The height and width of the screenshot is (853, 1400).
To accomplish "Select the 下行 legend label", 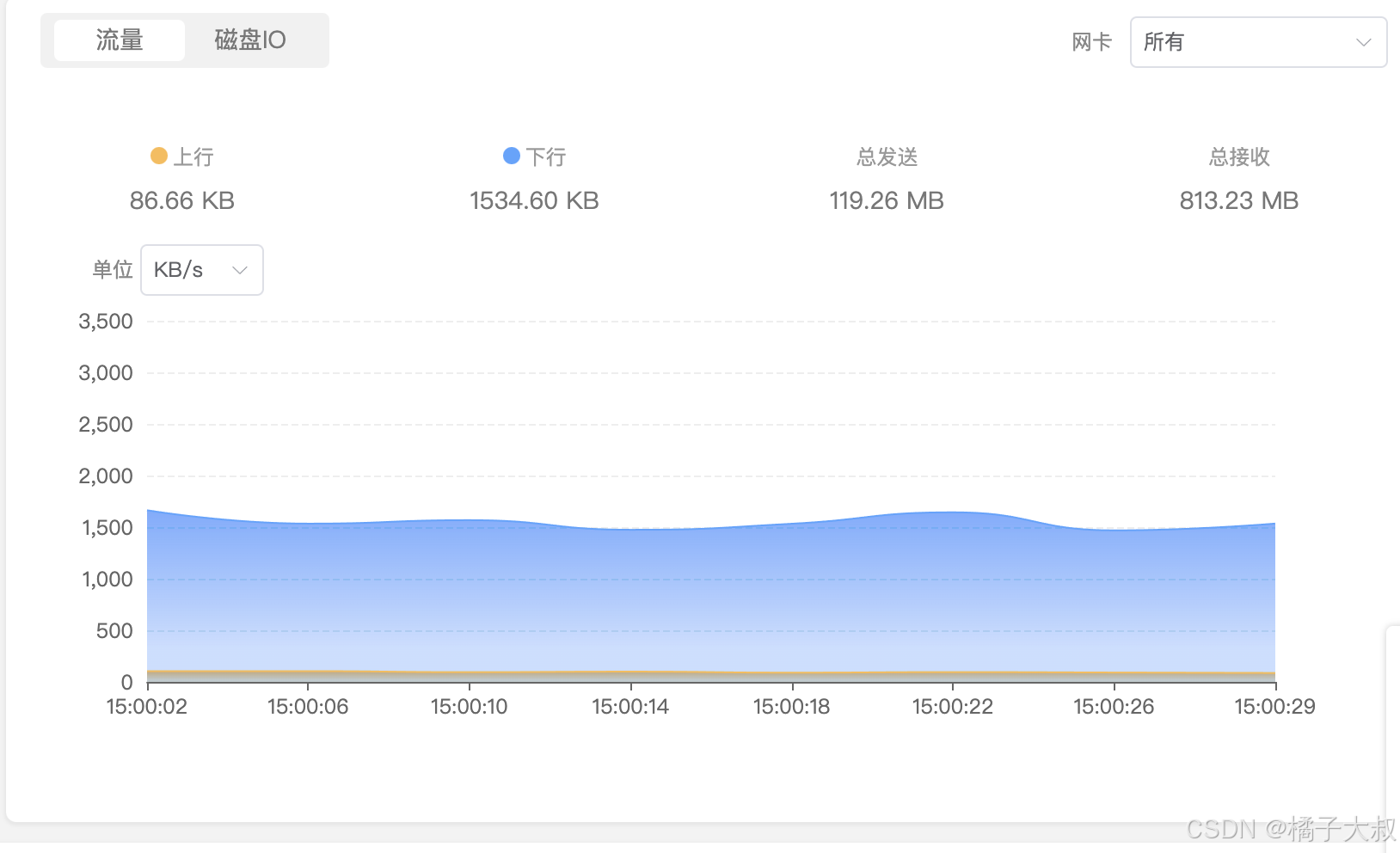I will [547, 156].
